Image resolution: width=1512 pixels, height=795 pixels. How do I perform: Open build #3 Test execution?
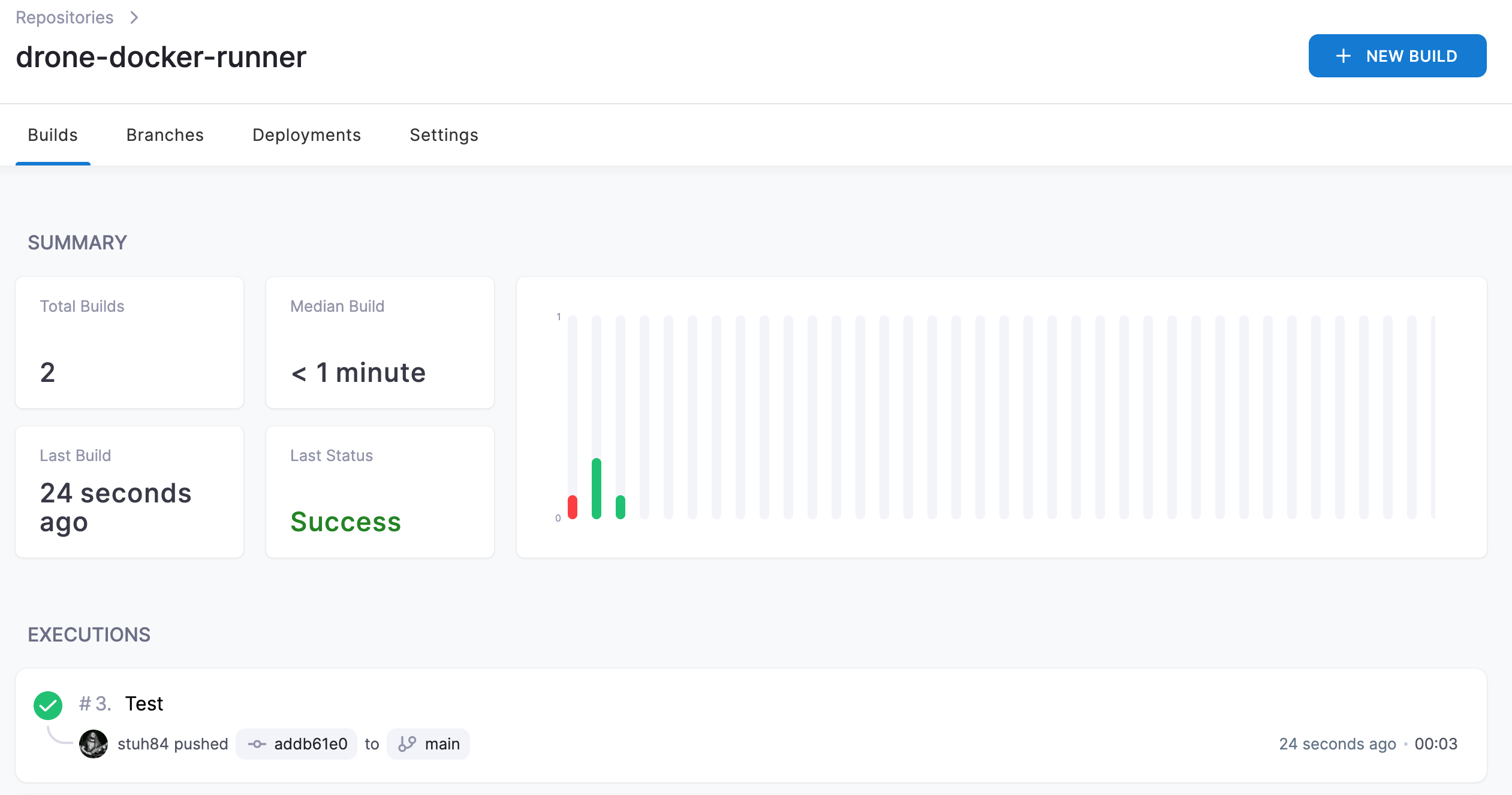[144, 703]
